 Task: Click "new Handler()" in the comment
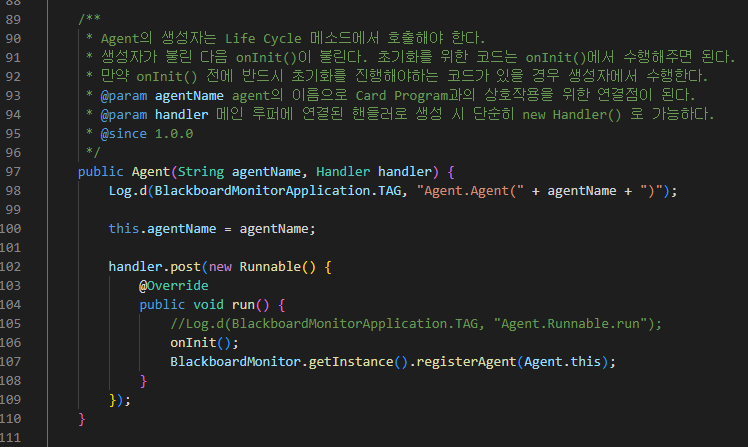pos(571,114)
